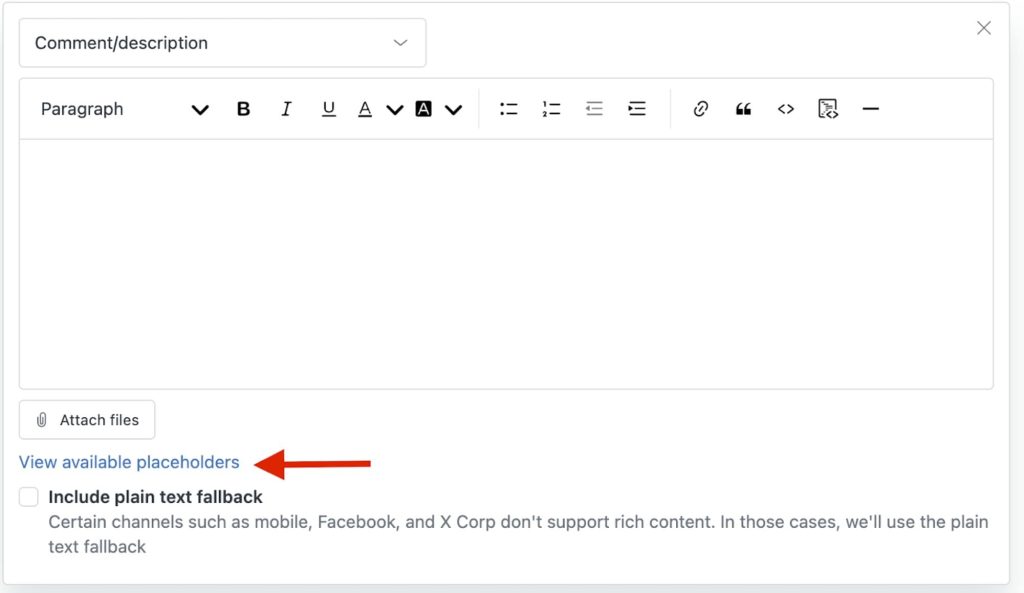The image size is (1024, 593).
Task: Toggle italic formatting
Action: 285,109
